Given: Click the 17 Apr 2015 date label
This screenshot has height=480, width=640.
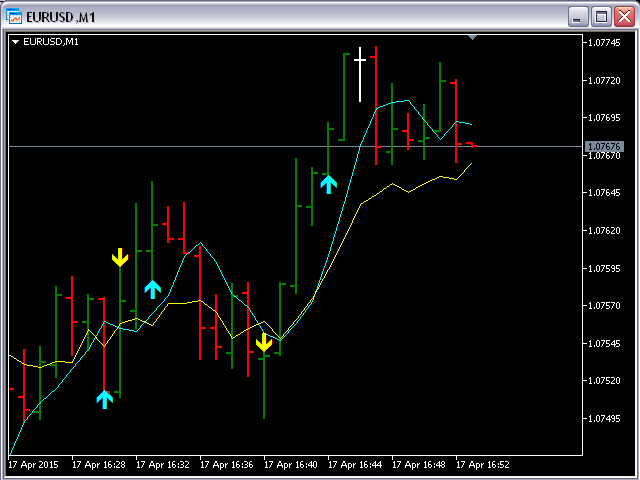Looking at the screenshot, I should pyautogui.click(x=33, y=465).
